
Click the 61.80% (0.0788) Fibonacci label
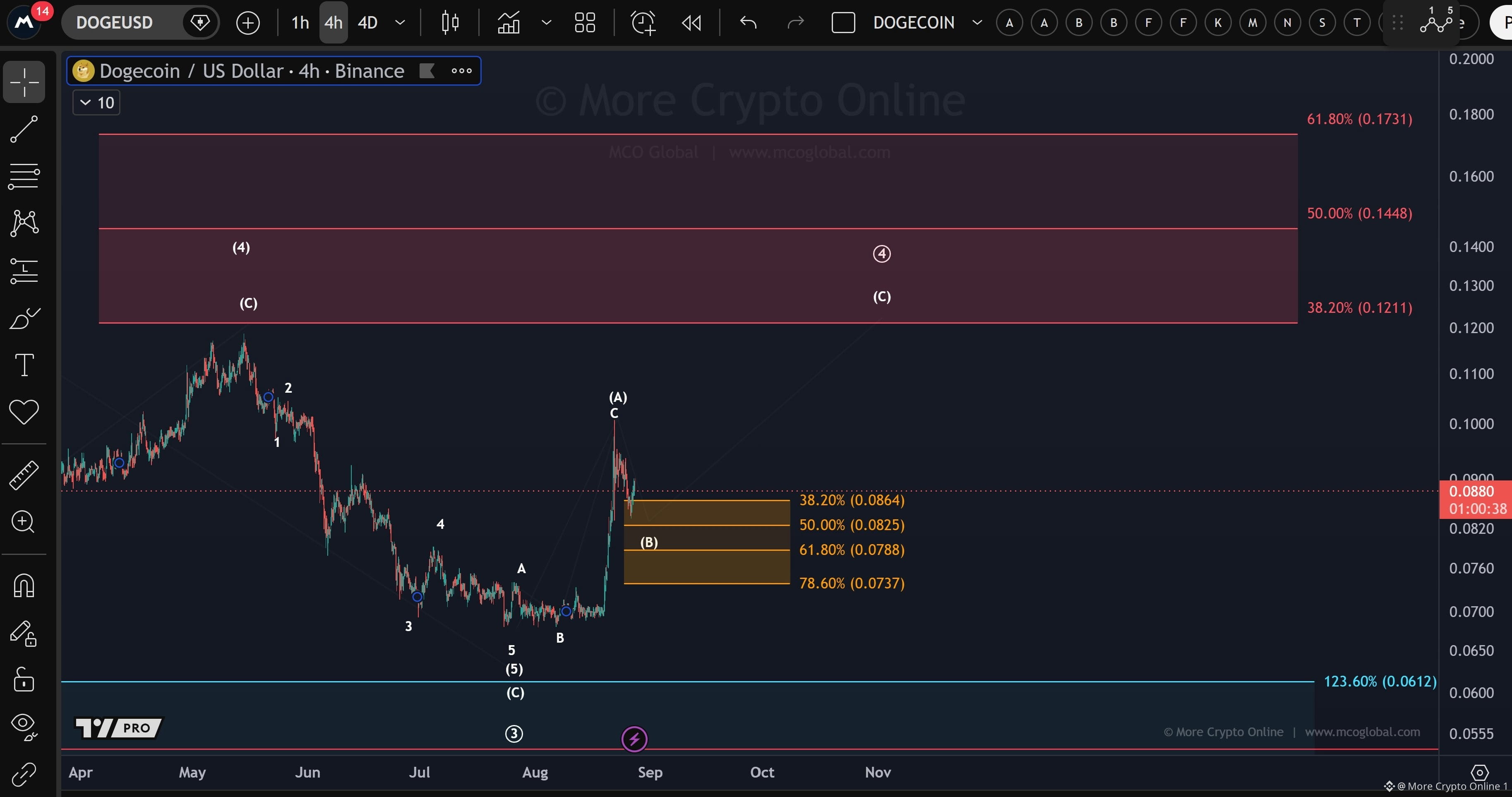point(852,550)
